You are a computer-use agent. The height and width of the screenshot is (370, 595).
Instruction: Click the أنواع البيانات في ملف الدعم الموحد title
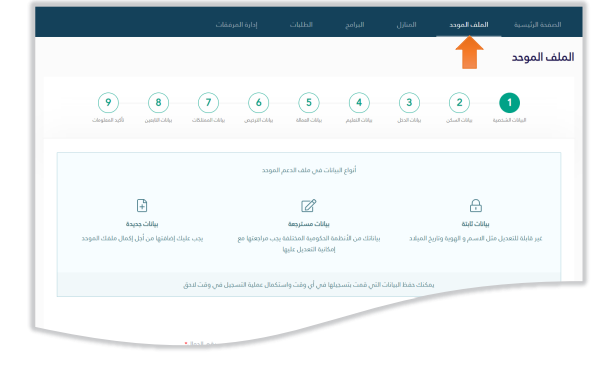(309, 170)
